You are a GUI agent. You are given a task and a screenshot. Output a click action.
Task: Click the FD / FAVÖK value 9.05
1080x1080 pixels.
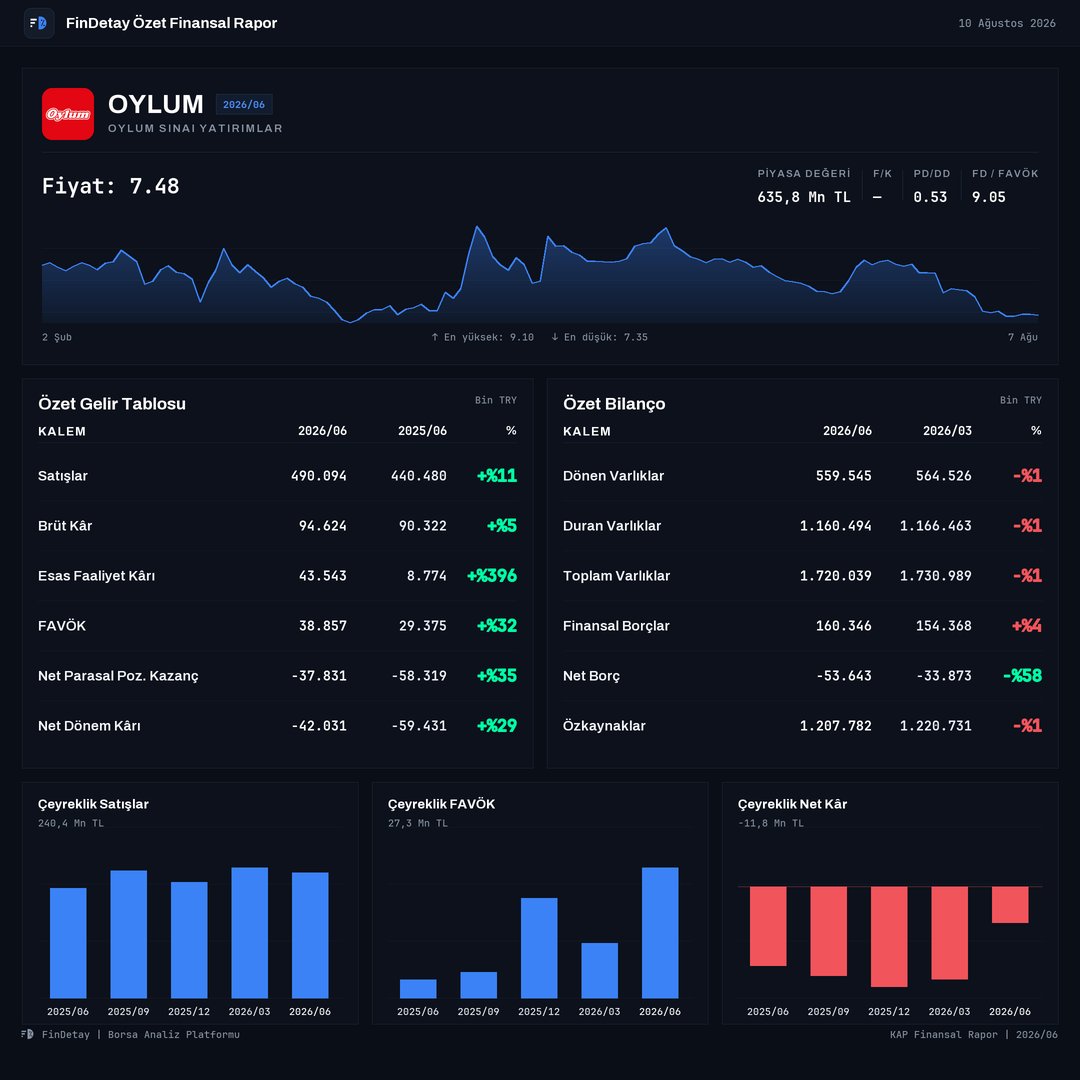coord(988,197)
